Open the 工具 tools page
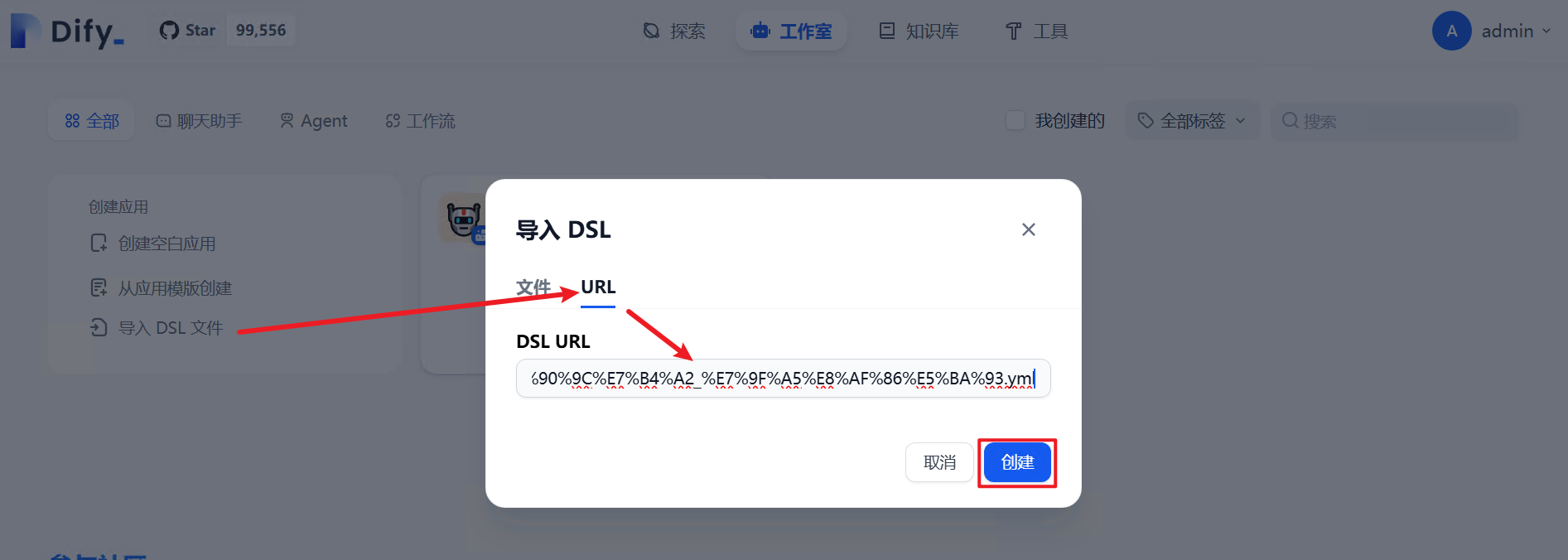 click(x=1036, y=31)
